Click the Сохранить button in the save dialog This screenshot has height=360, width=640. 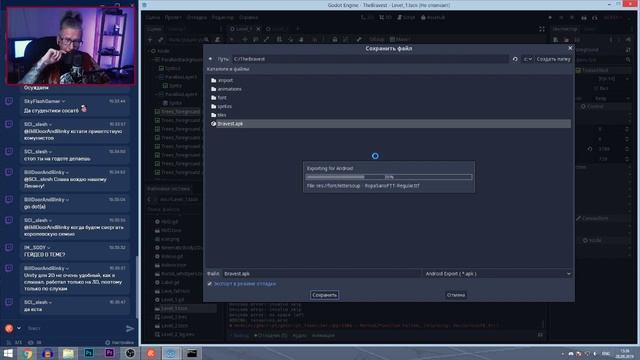click(x=324, y=295)
